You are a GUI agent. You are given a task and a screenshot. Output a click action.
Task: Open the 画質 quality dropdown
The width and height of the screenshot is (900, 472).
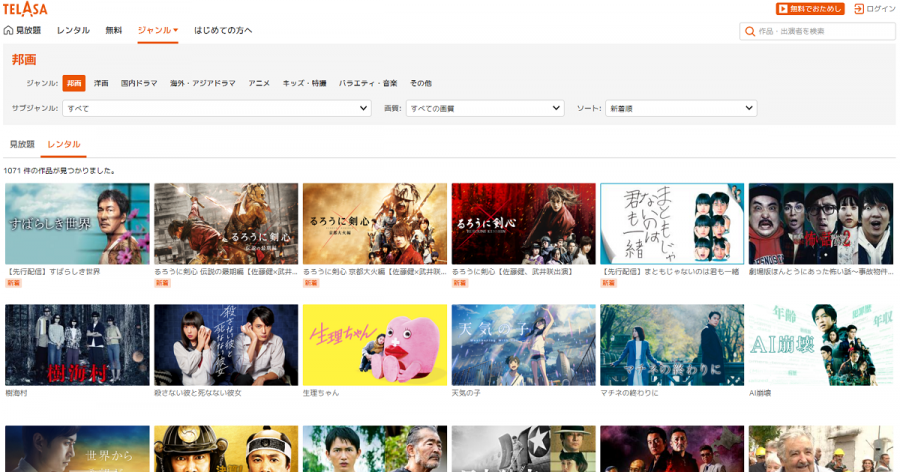click(485, 108)
